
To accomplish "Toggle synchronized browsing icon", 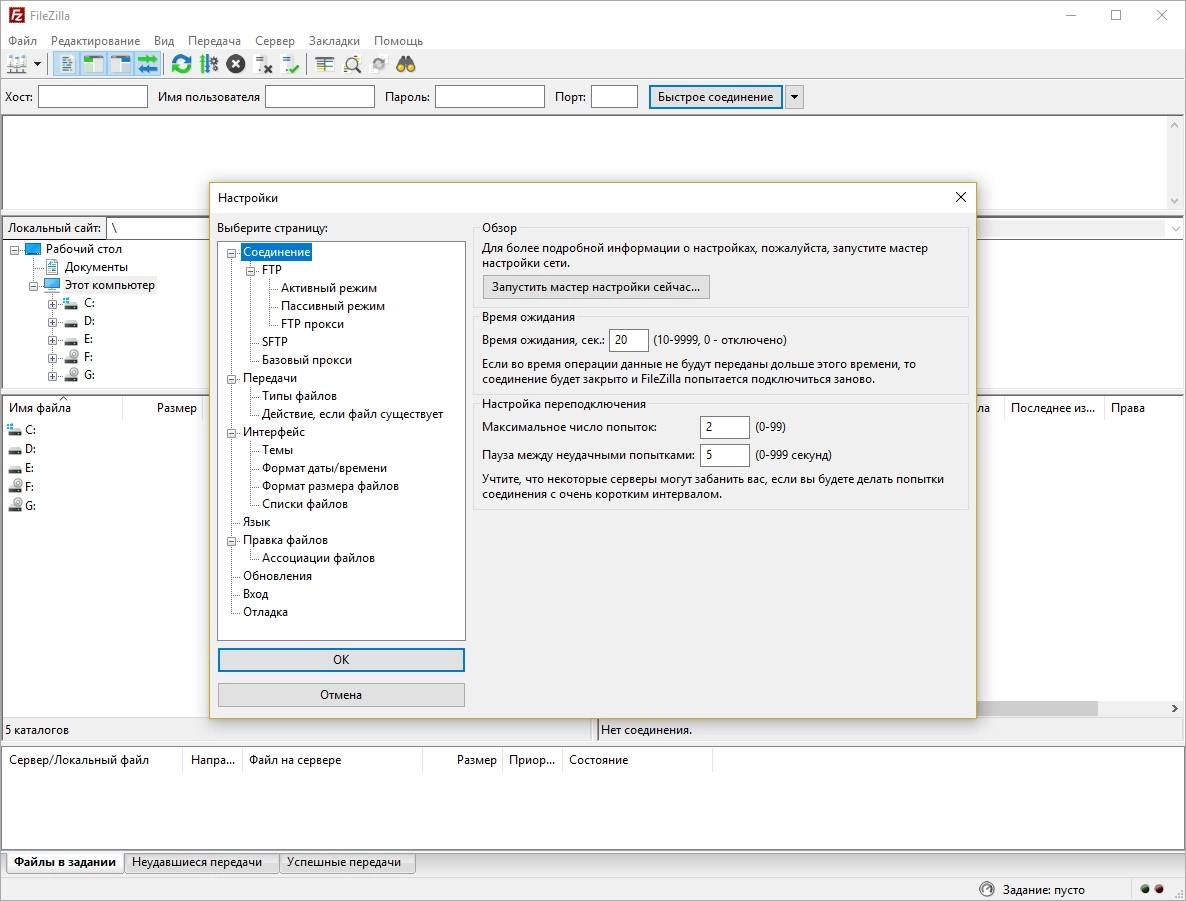I will pos(379,64).
